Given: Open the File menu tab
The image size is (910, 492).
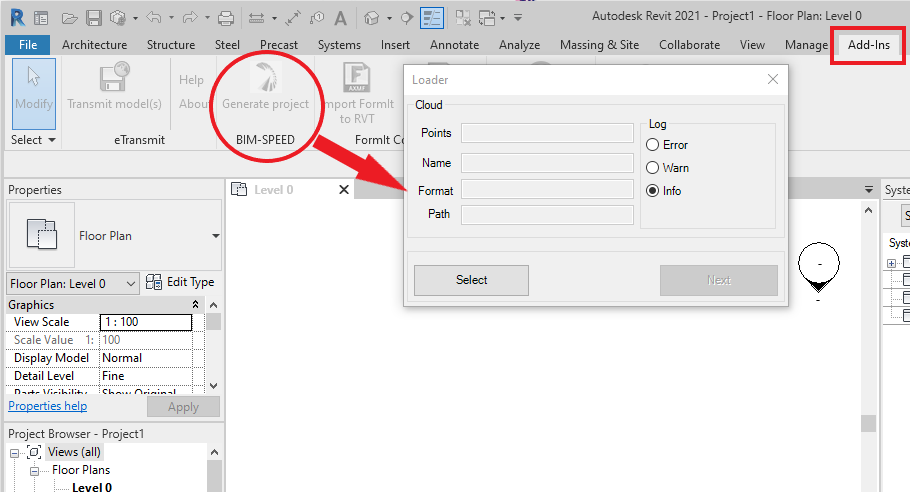Looking at the screenshot, I should click(x=28, y=45).
